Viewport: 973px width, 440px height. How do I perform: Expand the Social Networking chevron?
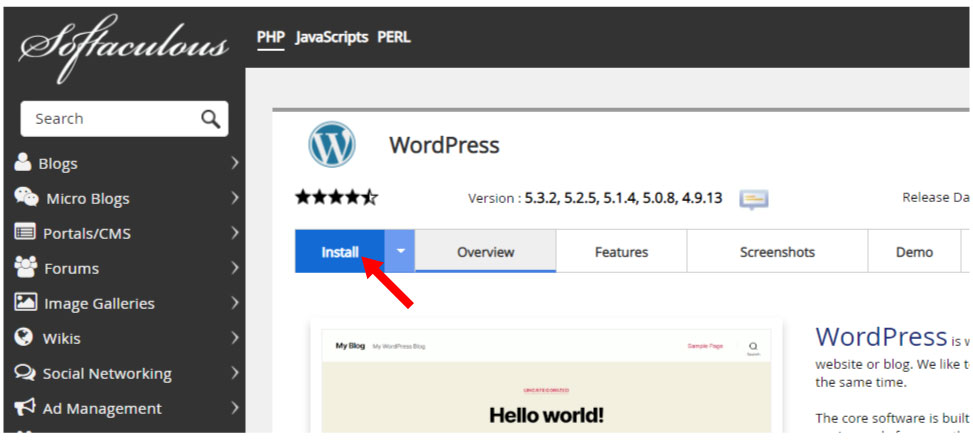point(235,373)
